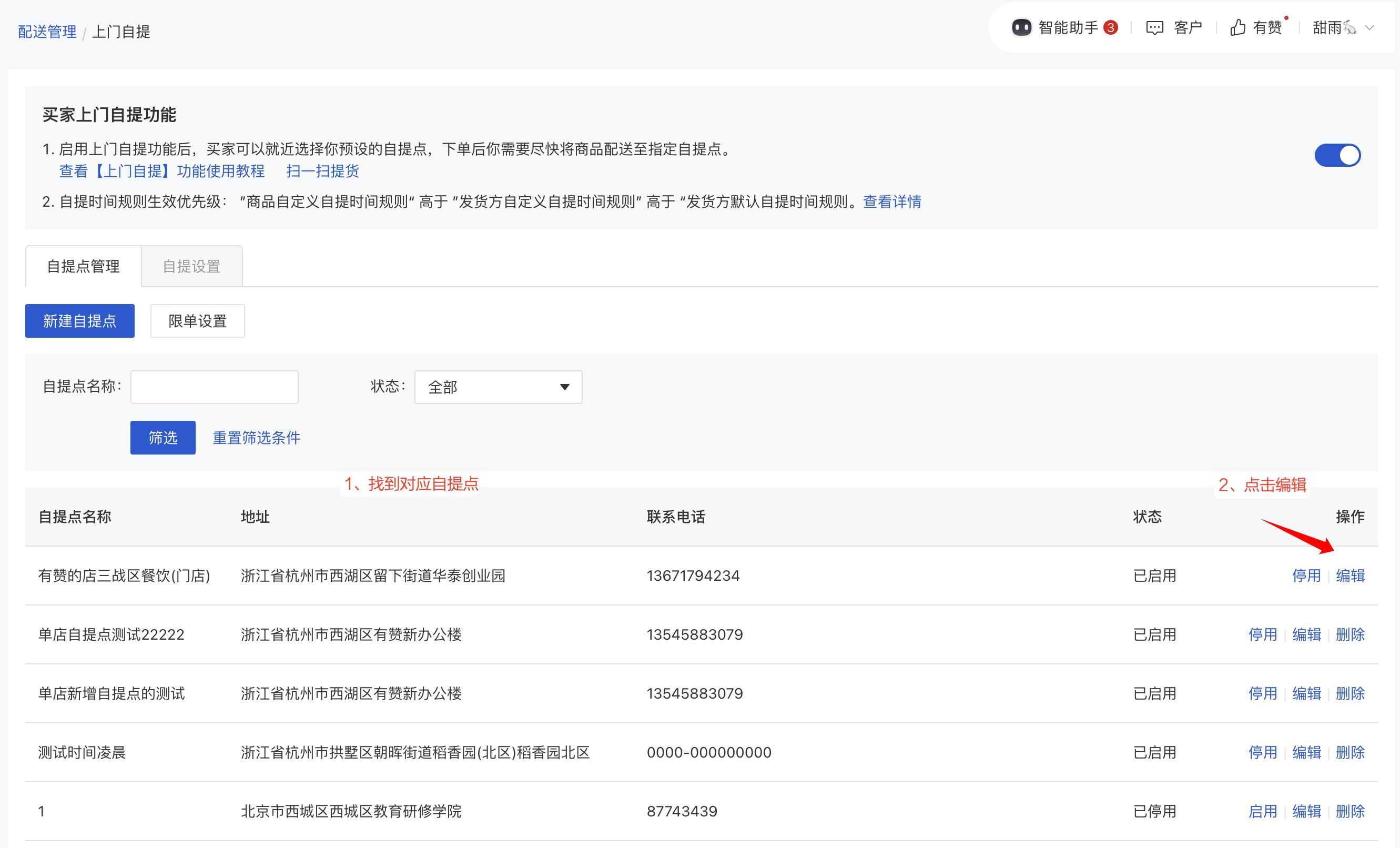Click 编辑 for 有赞的店三战区餐饮(门店)
The height and width of the screenshot is (848, 1400).
point(1350,576)
